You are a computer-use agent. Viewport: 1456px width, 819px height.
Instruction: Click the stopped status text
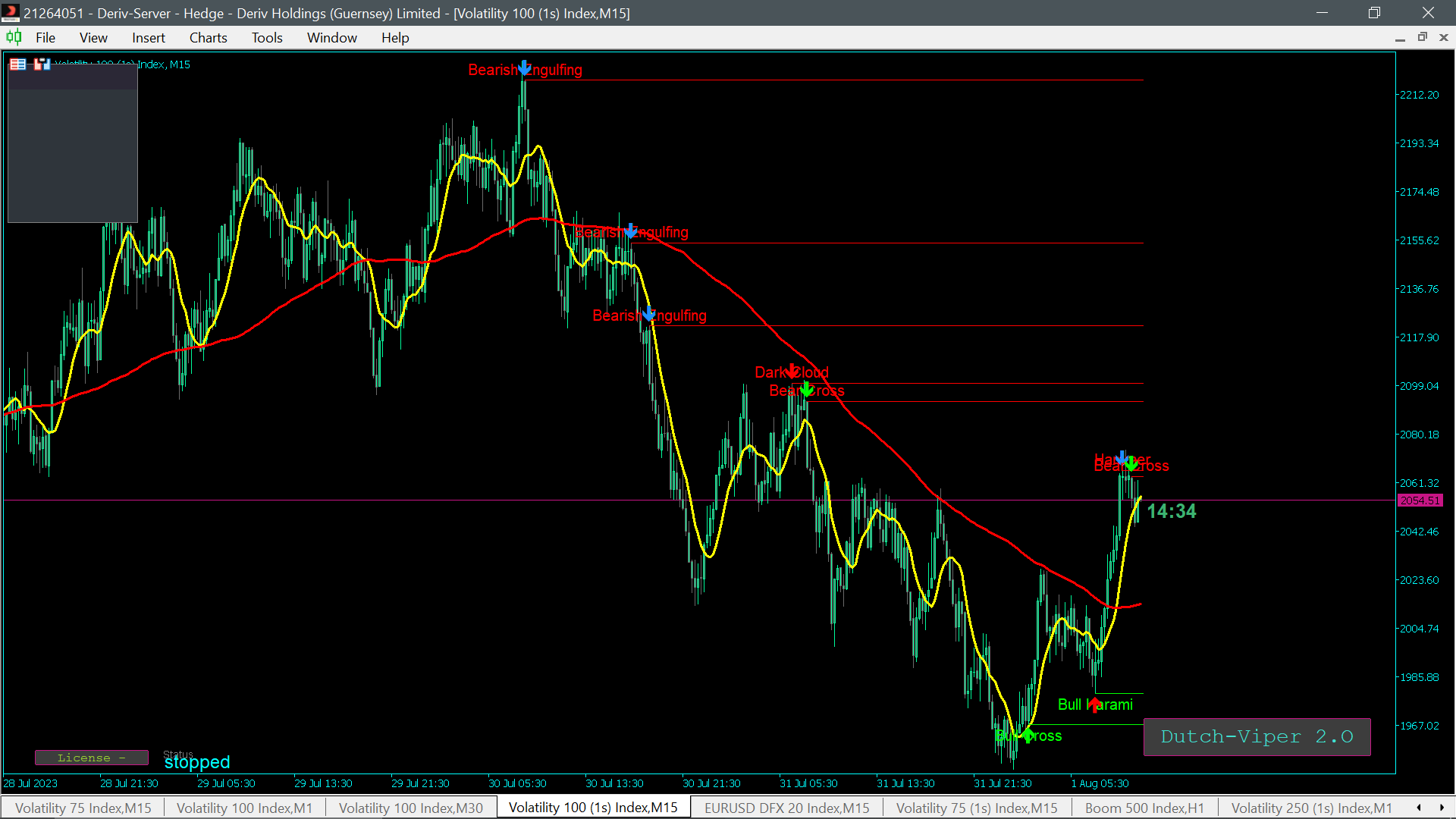click(x=197, y=762)
